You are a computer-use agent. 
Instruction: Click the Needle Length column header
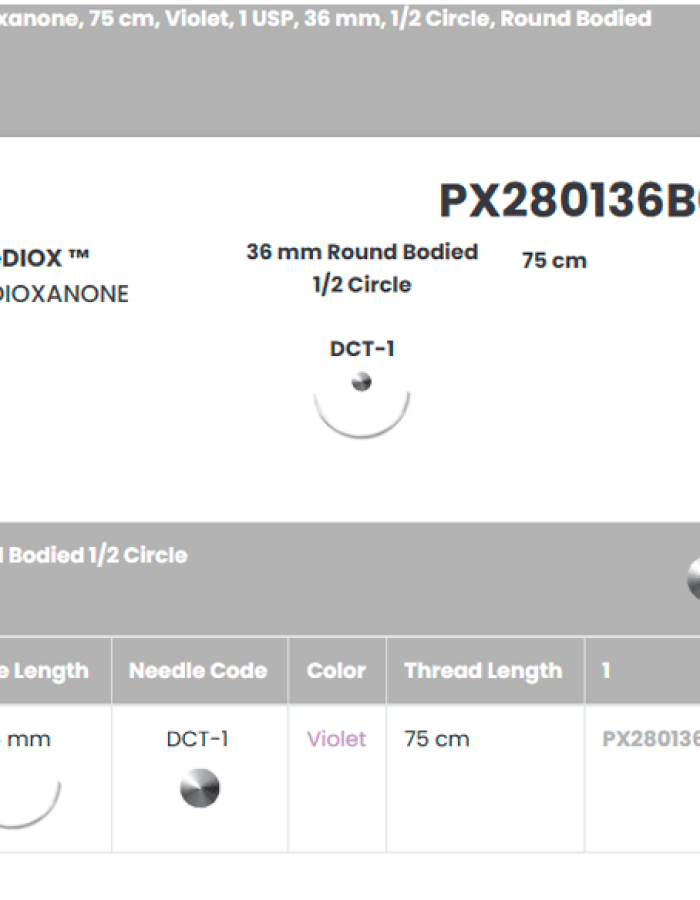click(x=45, y=671)
